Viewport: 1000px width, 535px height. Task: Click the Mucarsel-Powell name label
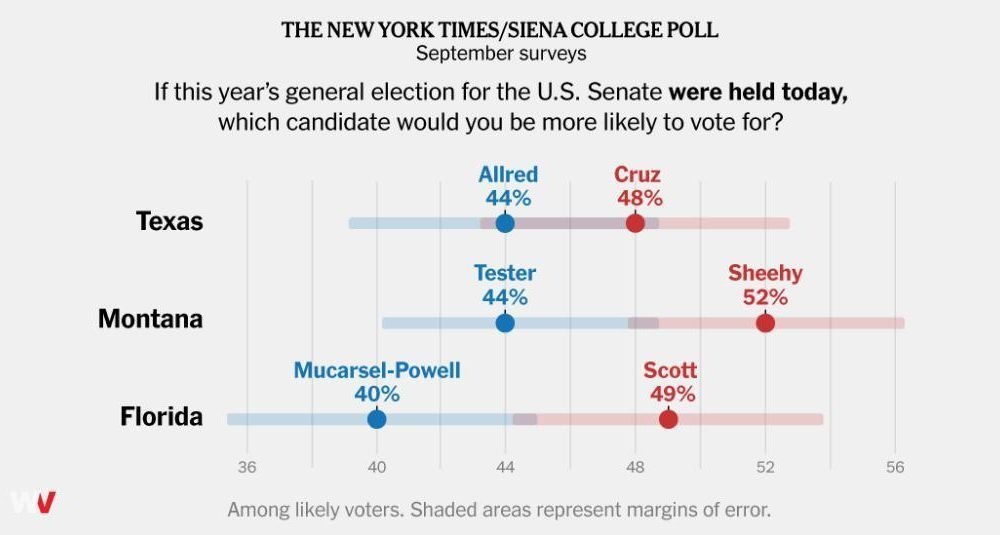tap(377, 370)
